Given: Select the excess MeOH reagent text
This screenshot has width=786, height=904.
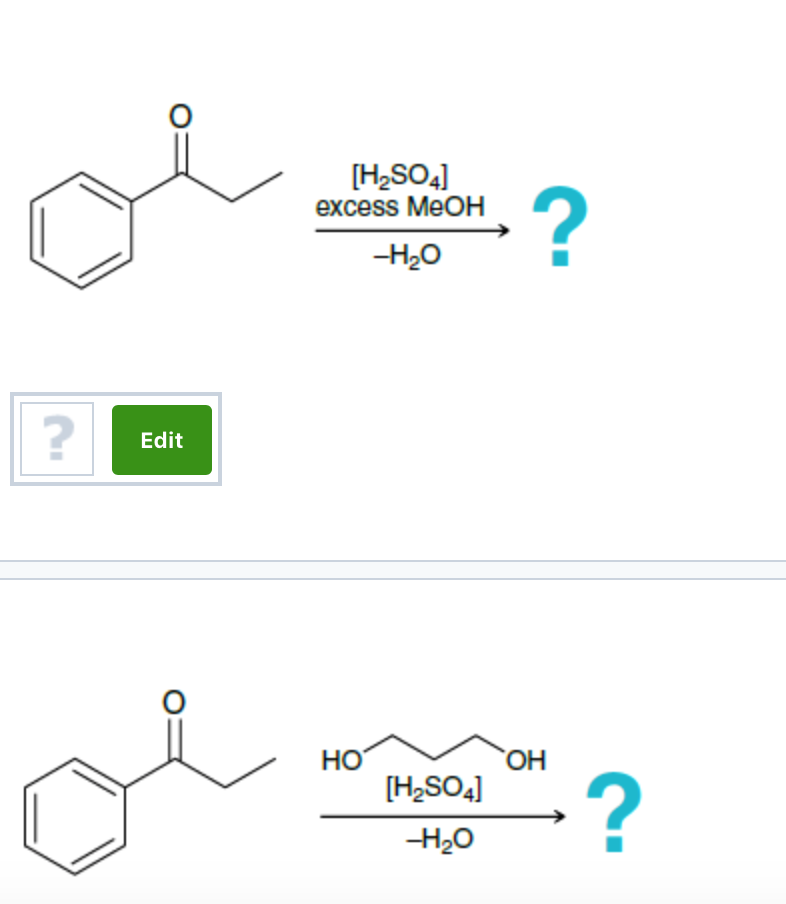Looking at the screenshot, I should click(x=399, y=207).
